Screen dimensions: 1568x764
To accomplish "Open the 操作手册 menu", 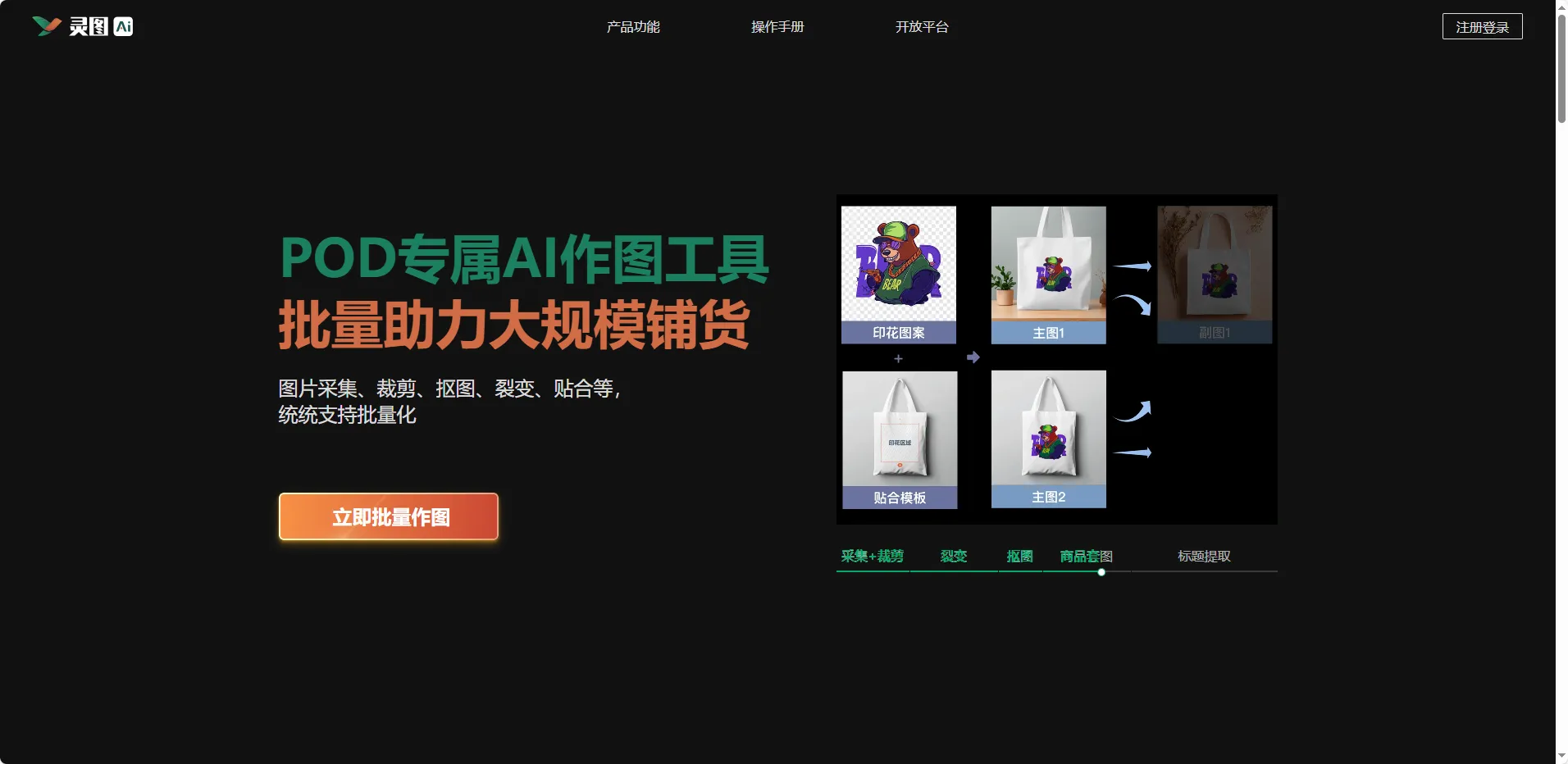I will (x=777, y=25).
